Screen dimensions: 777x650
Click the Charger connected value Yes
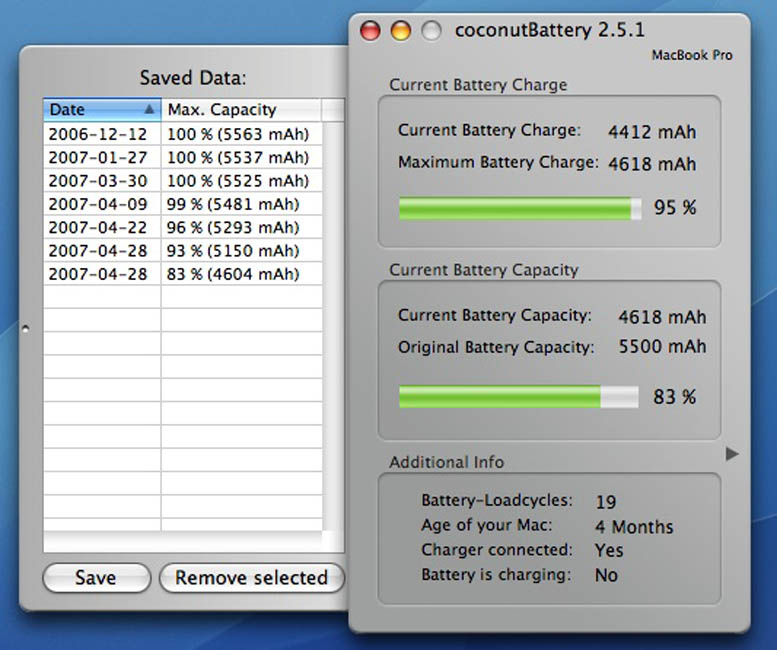[x=609, y=550]
